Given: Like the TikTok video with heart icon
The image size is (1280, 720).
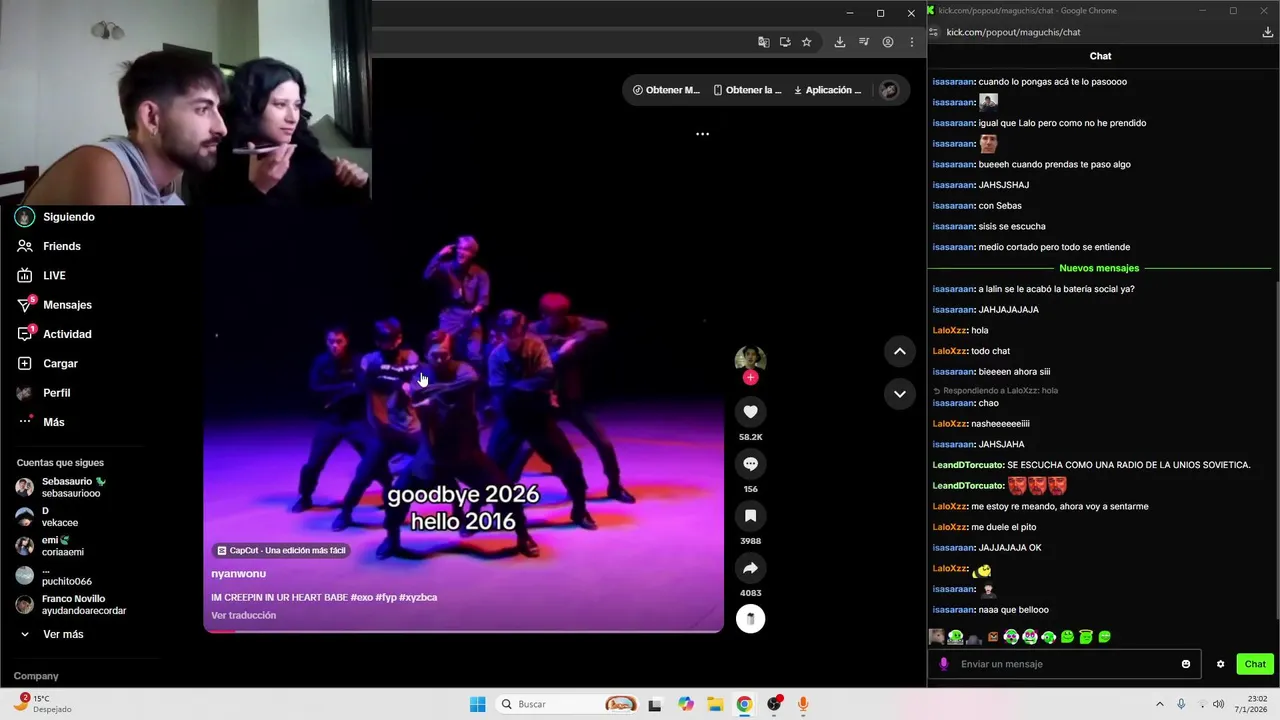Looking at the screenshot, I should 750,411.
